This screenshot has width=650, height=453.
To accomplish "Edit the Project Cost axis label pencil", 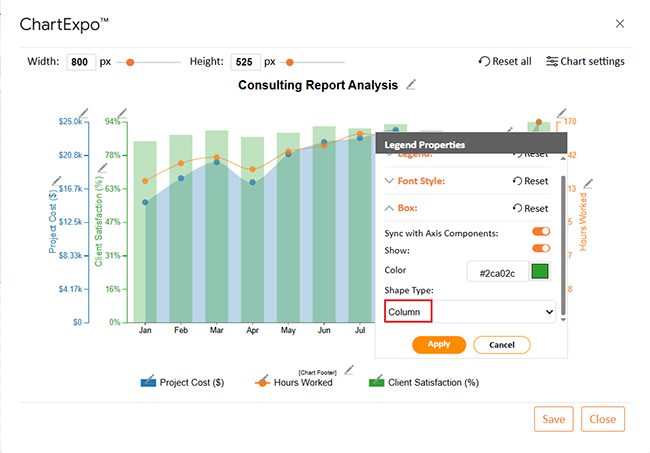I will 56,182.
